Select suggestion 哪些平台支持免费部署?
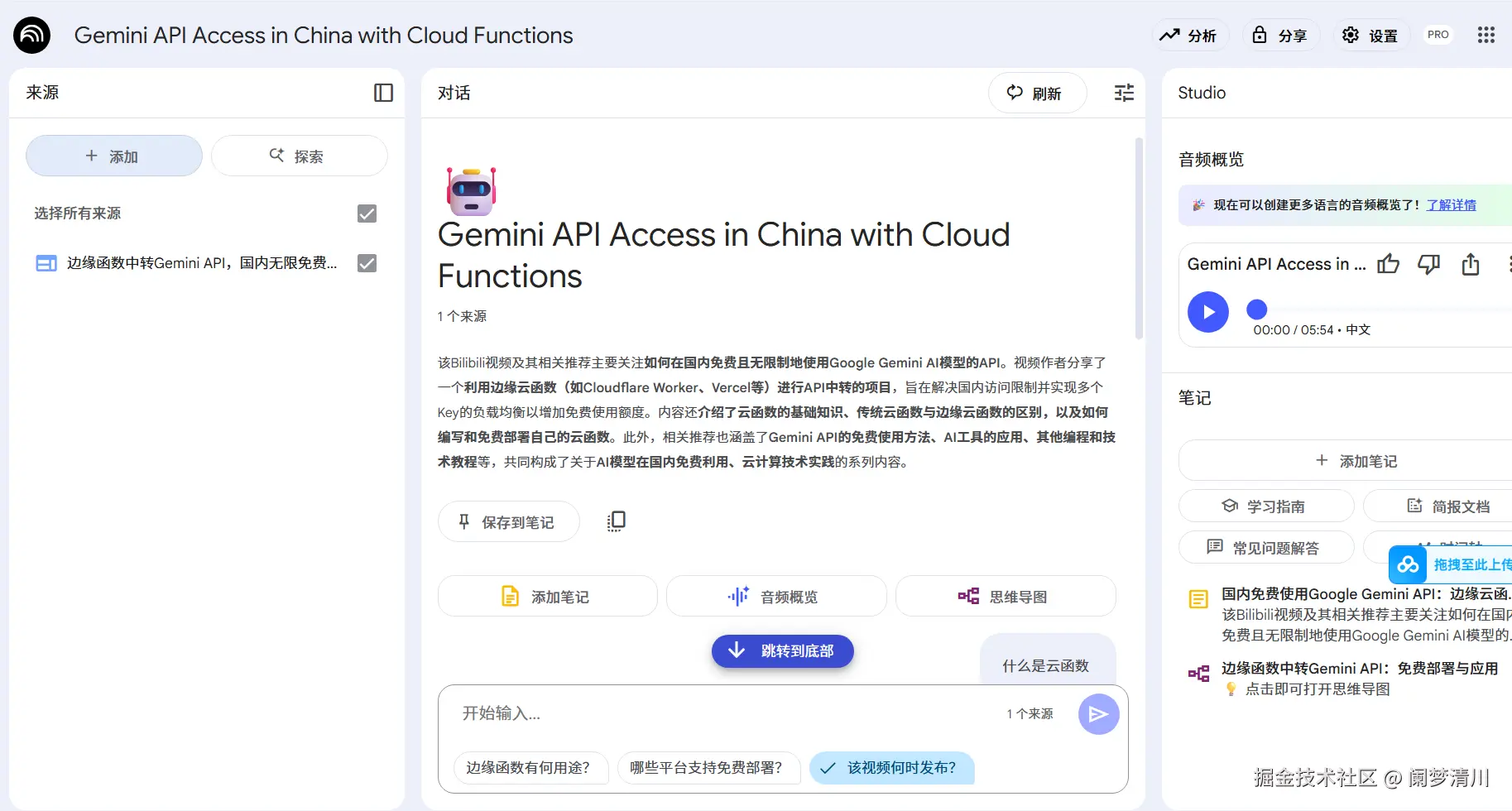Viewport: 1512px width, 811px height. tap(708, 768)
